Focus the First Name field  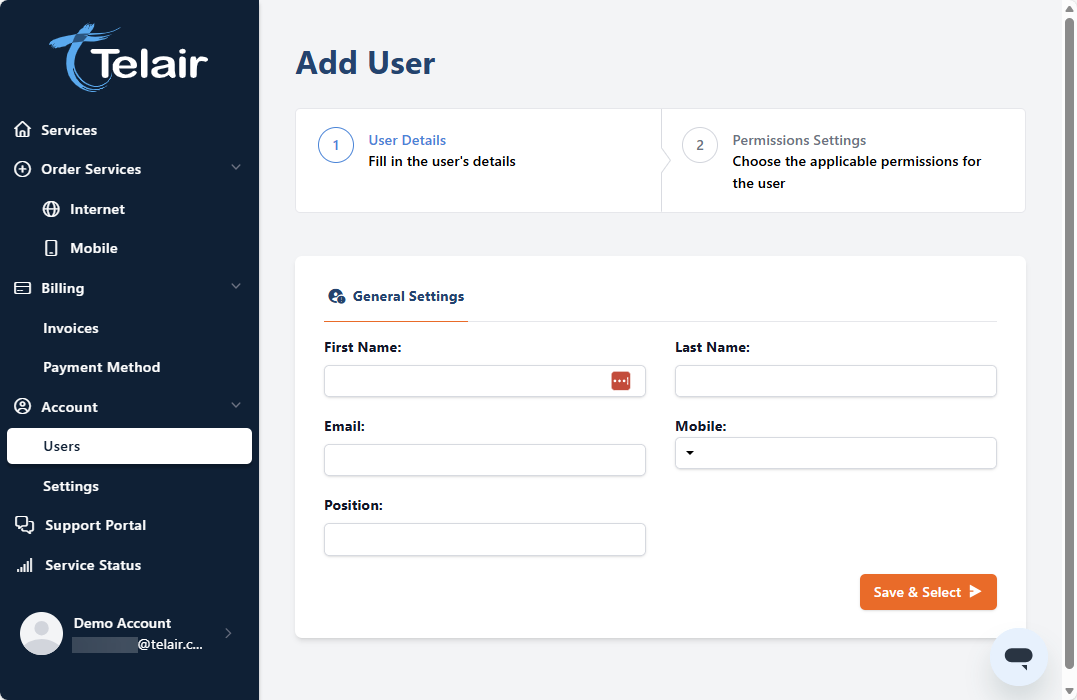pos(485,381)
